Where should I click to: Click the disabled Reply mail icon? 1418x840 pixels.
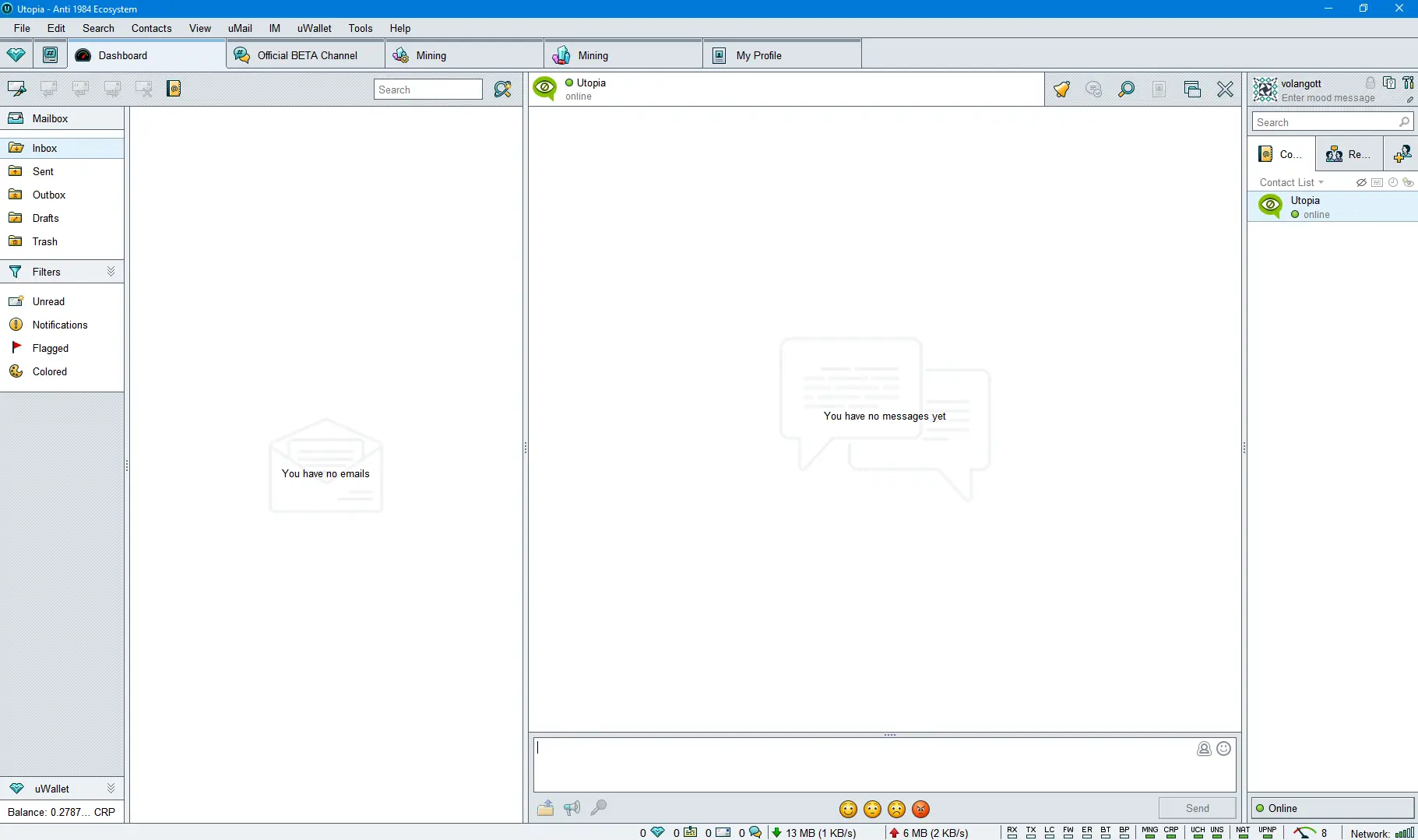pyautogui.click(x=48, y=89)
